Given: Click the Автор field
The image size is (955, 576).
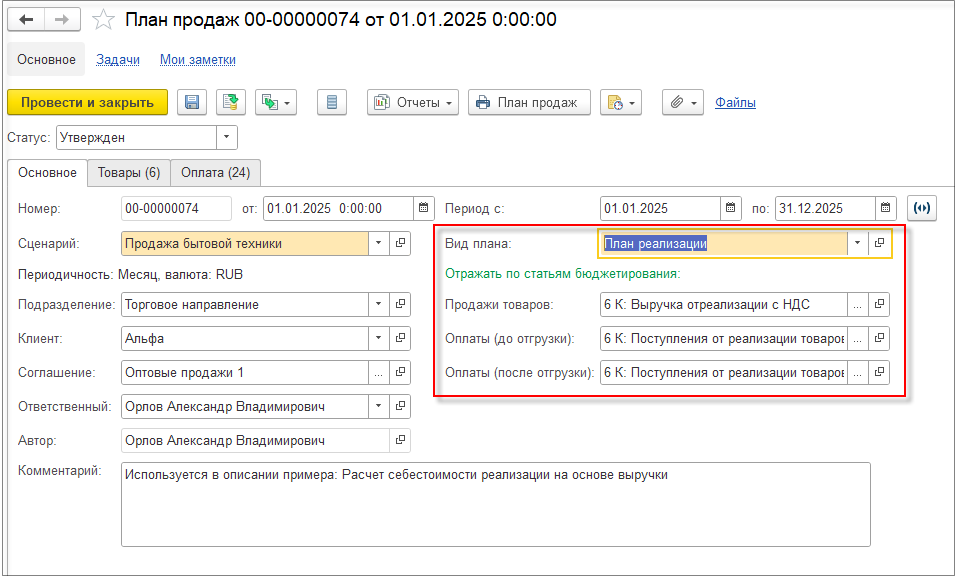Looking at the screenshot, I should click(x=255, y=440).
